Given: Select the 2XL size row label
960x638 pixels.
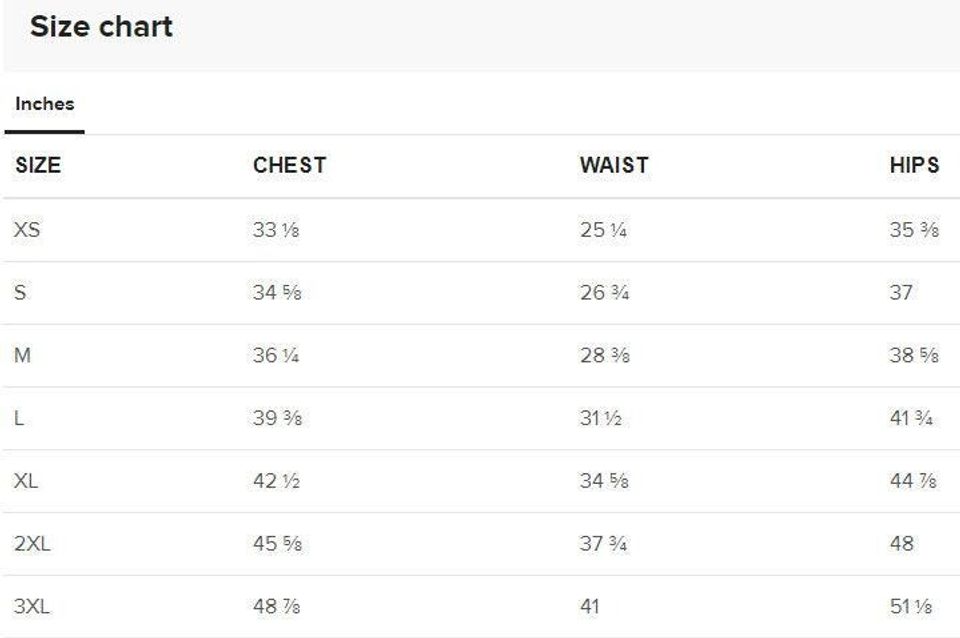Looking at the screenshot, I should 32,544.
